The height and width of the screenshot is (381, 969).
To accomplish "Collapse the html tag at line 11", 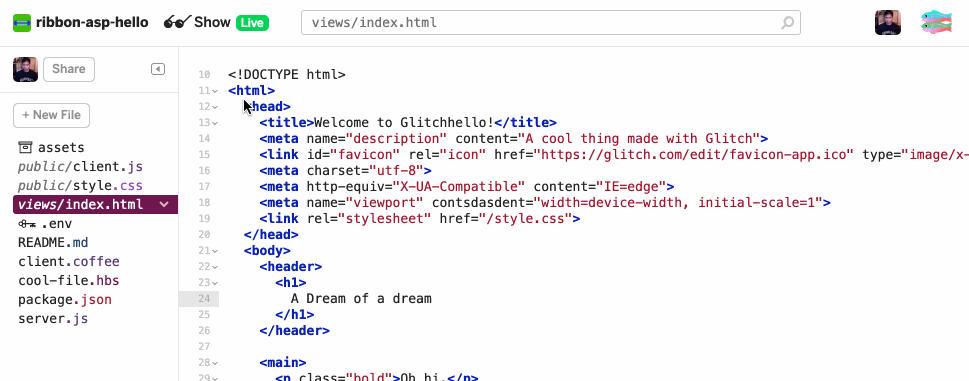I will 215,91.
